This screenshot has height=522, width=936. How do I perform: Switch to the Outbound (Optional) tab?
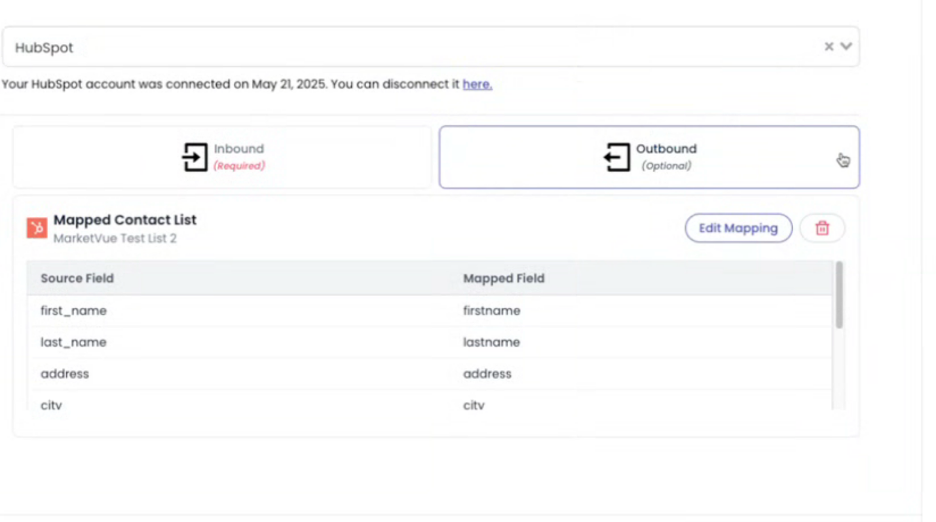649,157
